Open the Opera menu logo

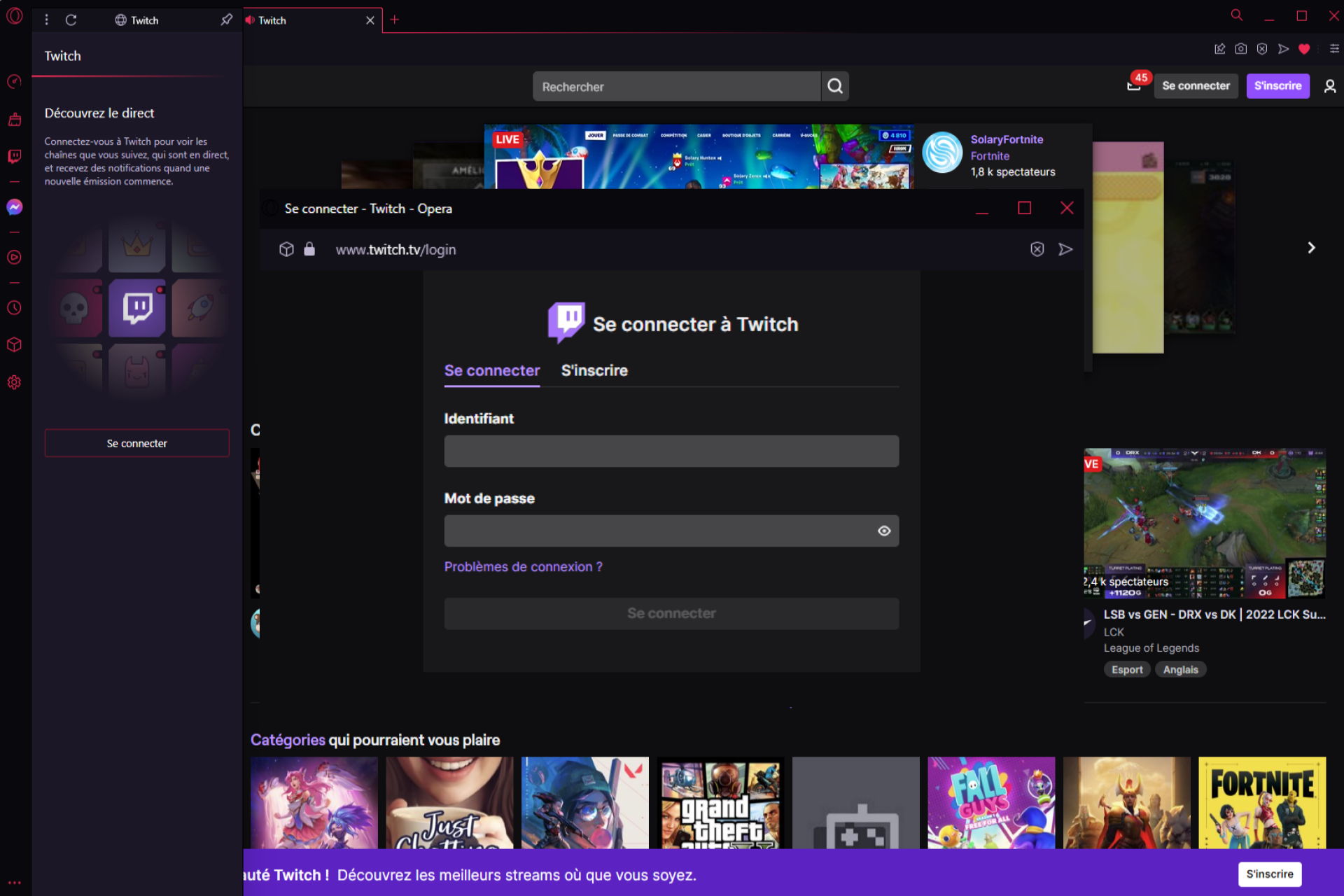pos(15,15)
